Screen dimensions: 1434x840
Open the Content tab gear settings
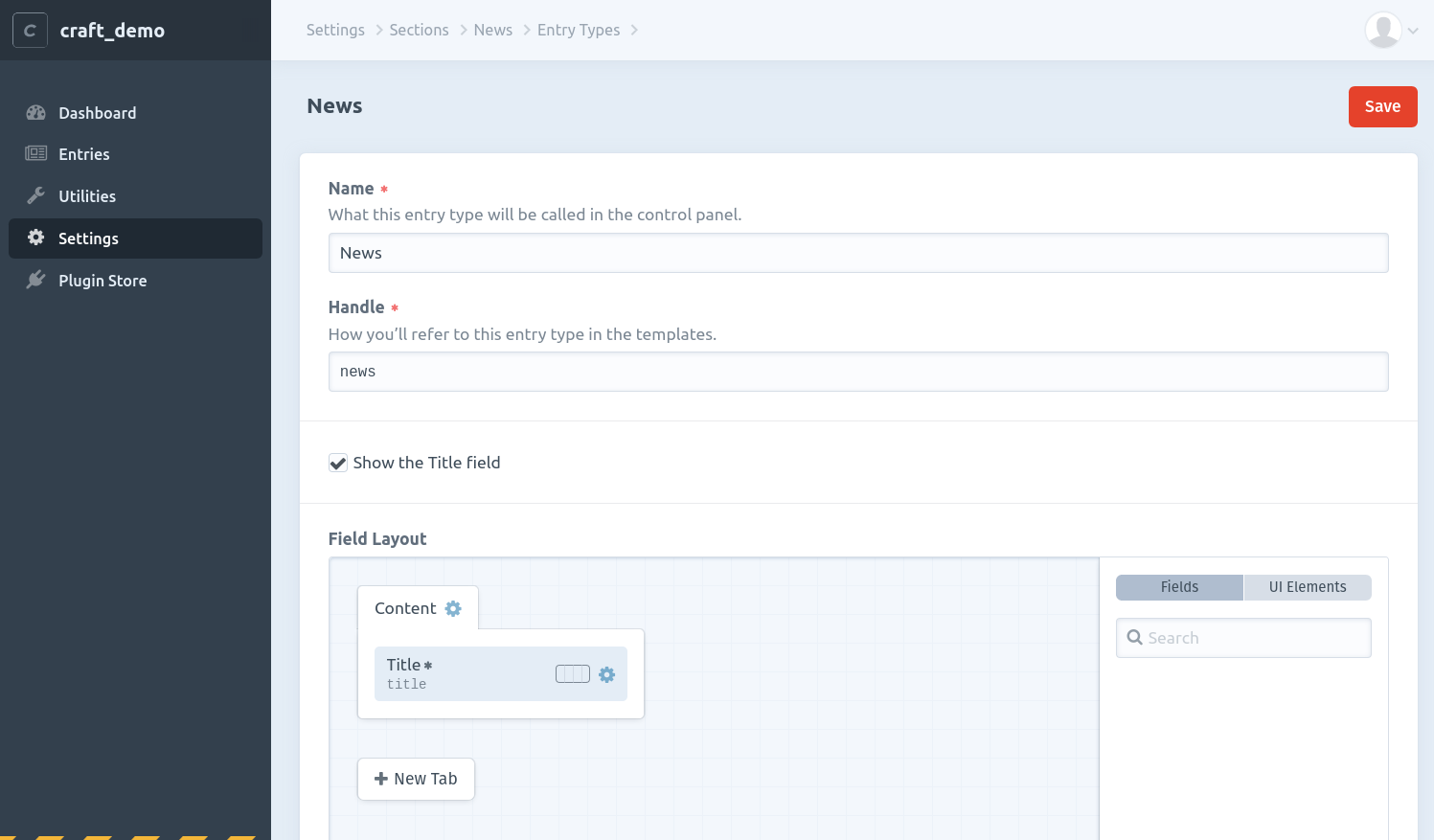(x=453, y=609)
